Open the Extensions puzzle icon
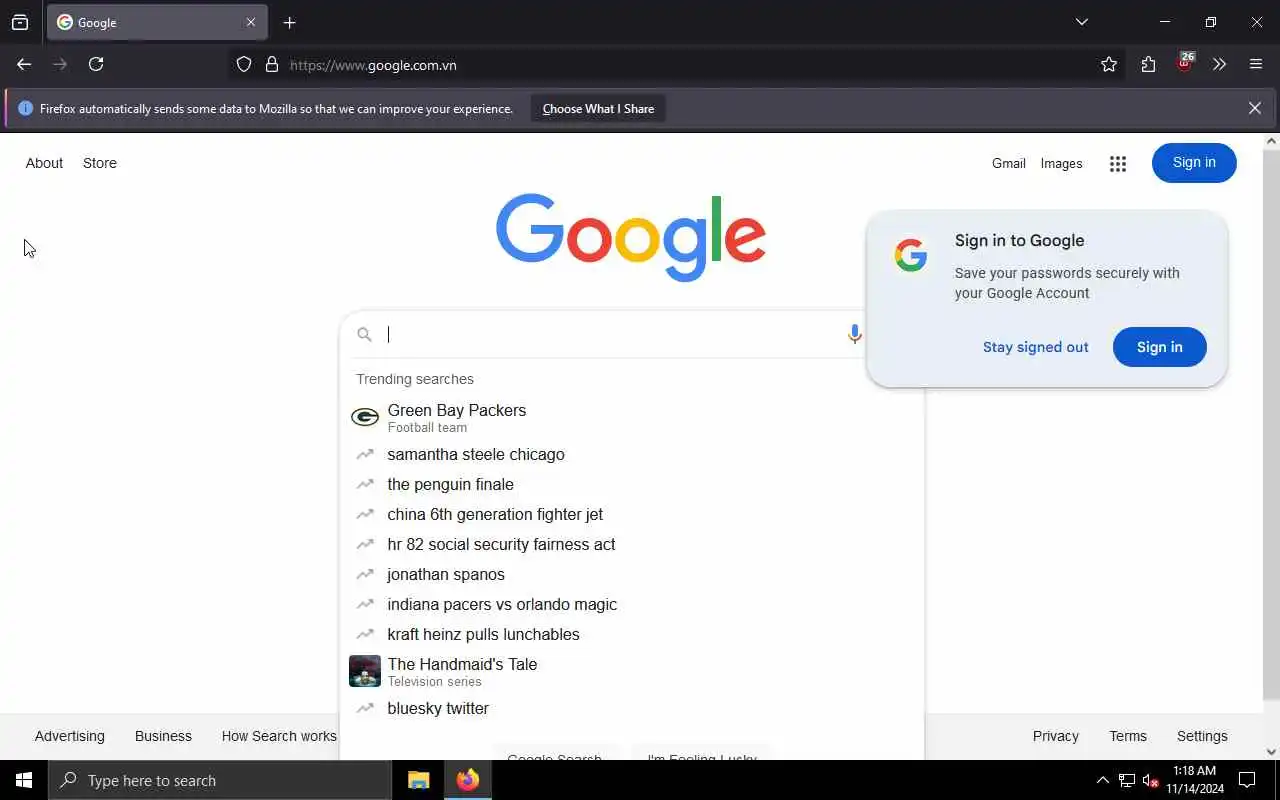 [1148, 64]
